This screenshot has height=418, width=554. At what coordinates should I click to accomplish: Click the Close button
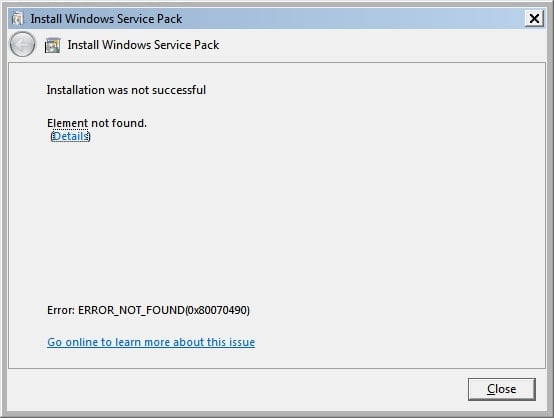(x=502, y=389)
